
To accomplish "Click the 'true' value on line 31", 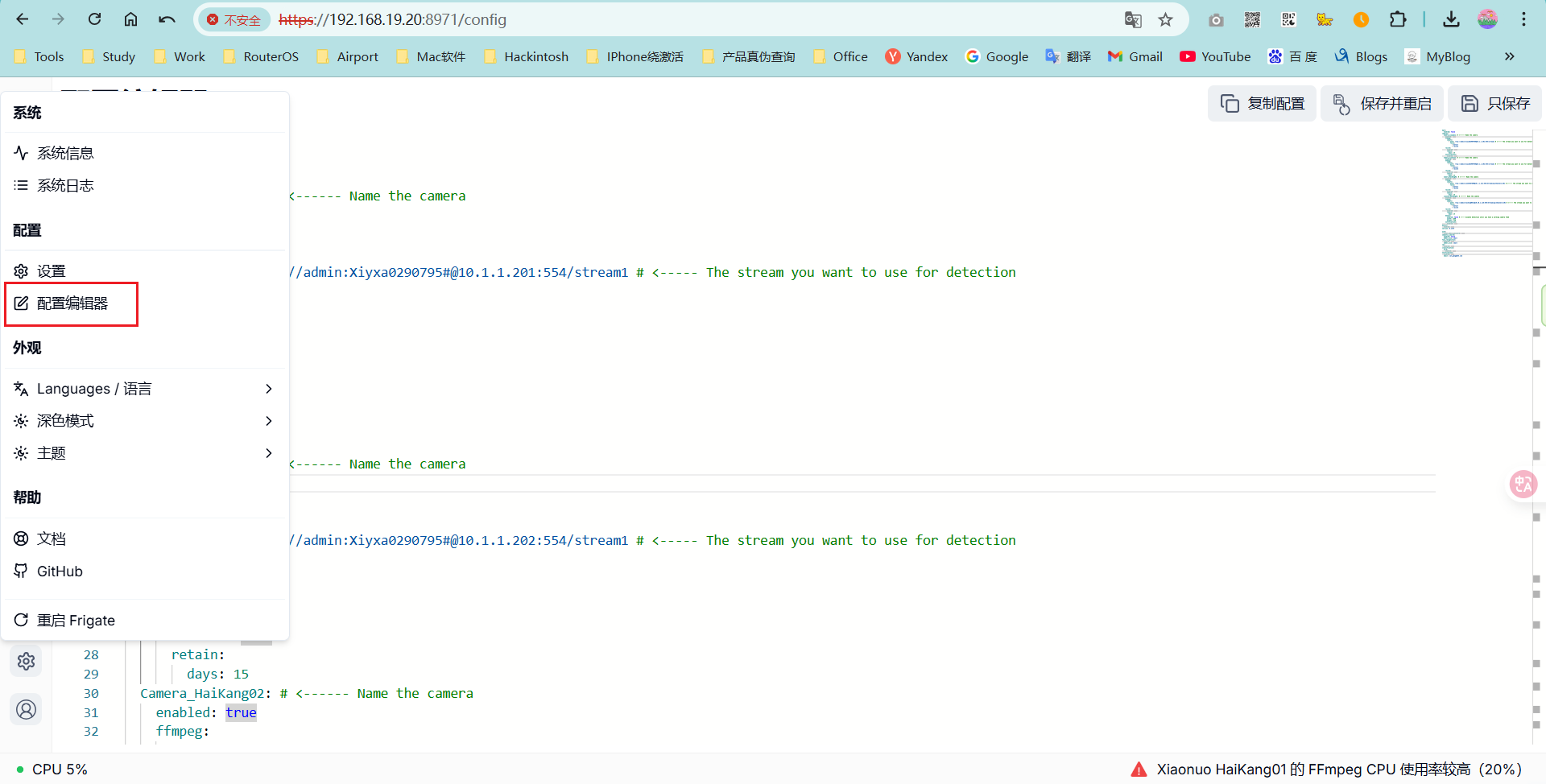I will (x=241, y=712).
